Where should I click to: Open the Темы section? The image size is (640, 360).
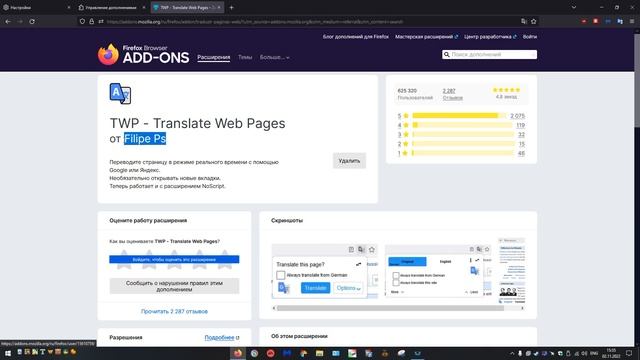(x=245, y=57)
